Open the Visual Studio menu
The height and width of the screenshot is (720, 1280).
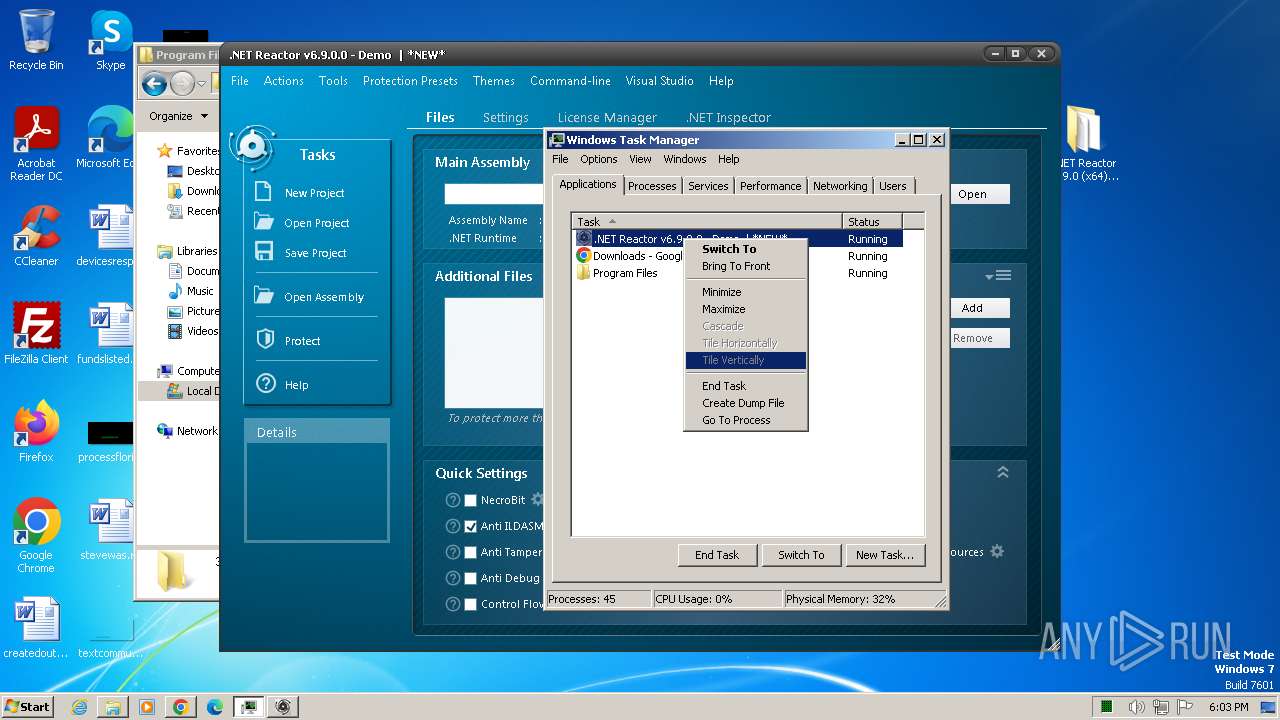point(659,81)
